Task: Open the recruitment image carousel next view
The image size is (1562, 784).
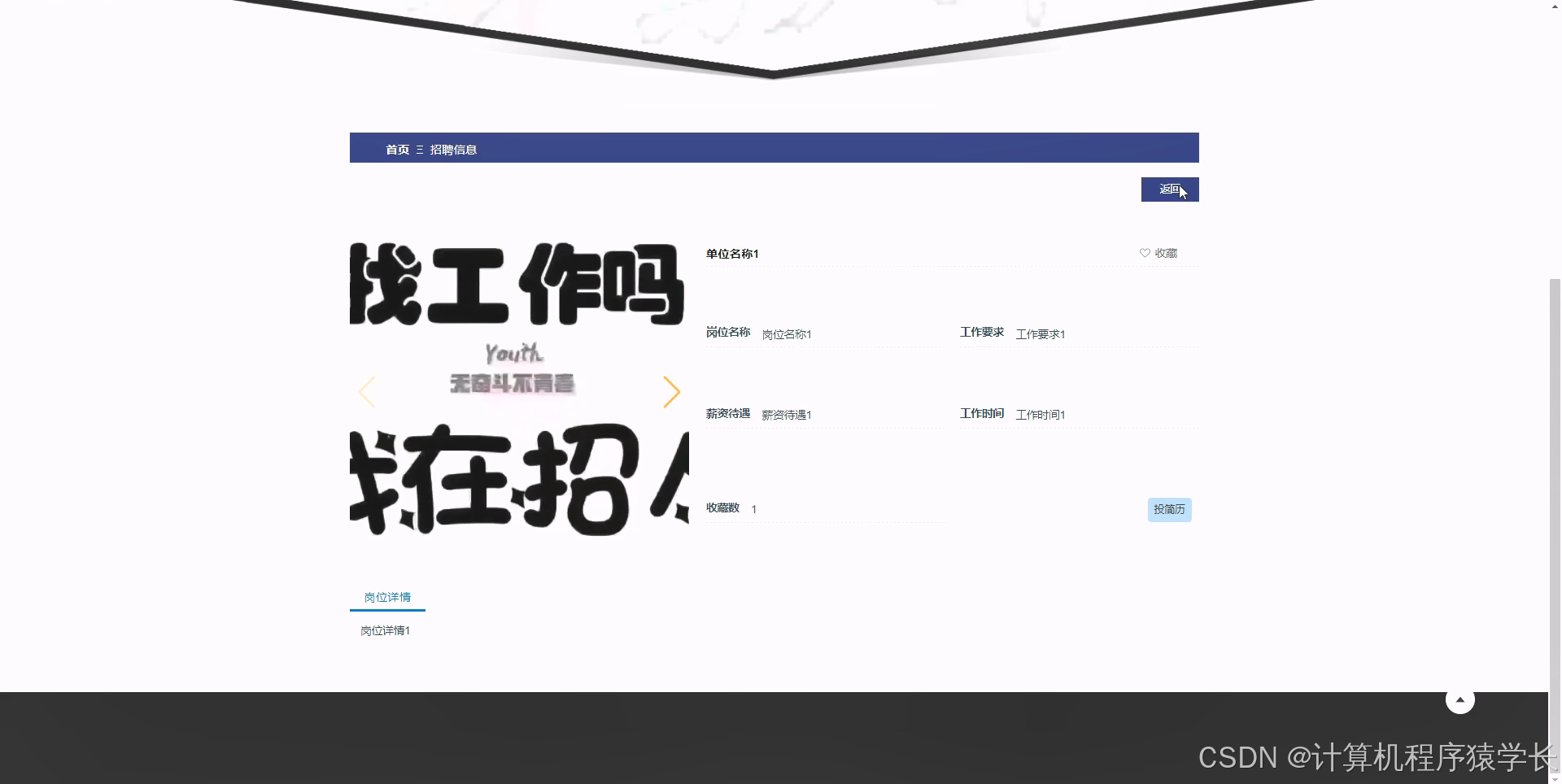Action: [x=672, y=391]
